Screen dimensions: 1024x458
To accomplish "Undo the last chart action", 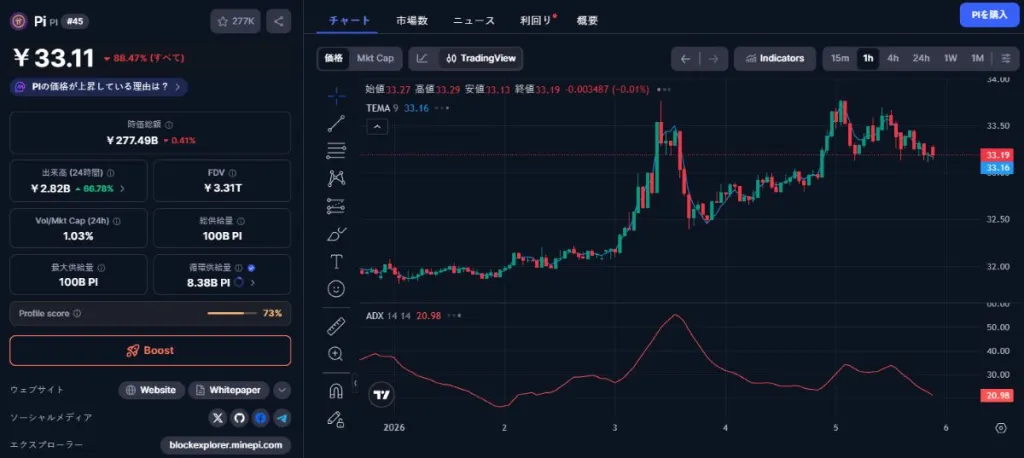I will [x=685, y=59].
